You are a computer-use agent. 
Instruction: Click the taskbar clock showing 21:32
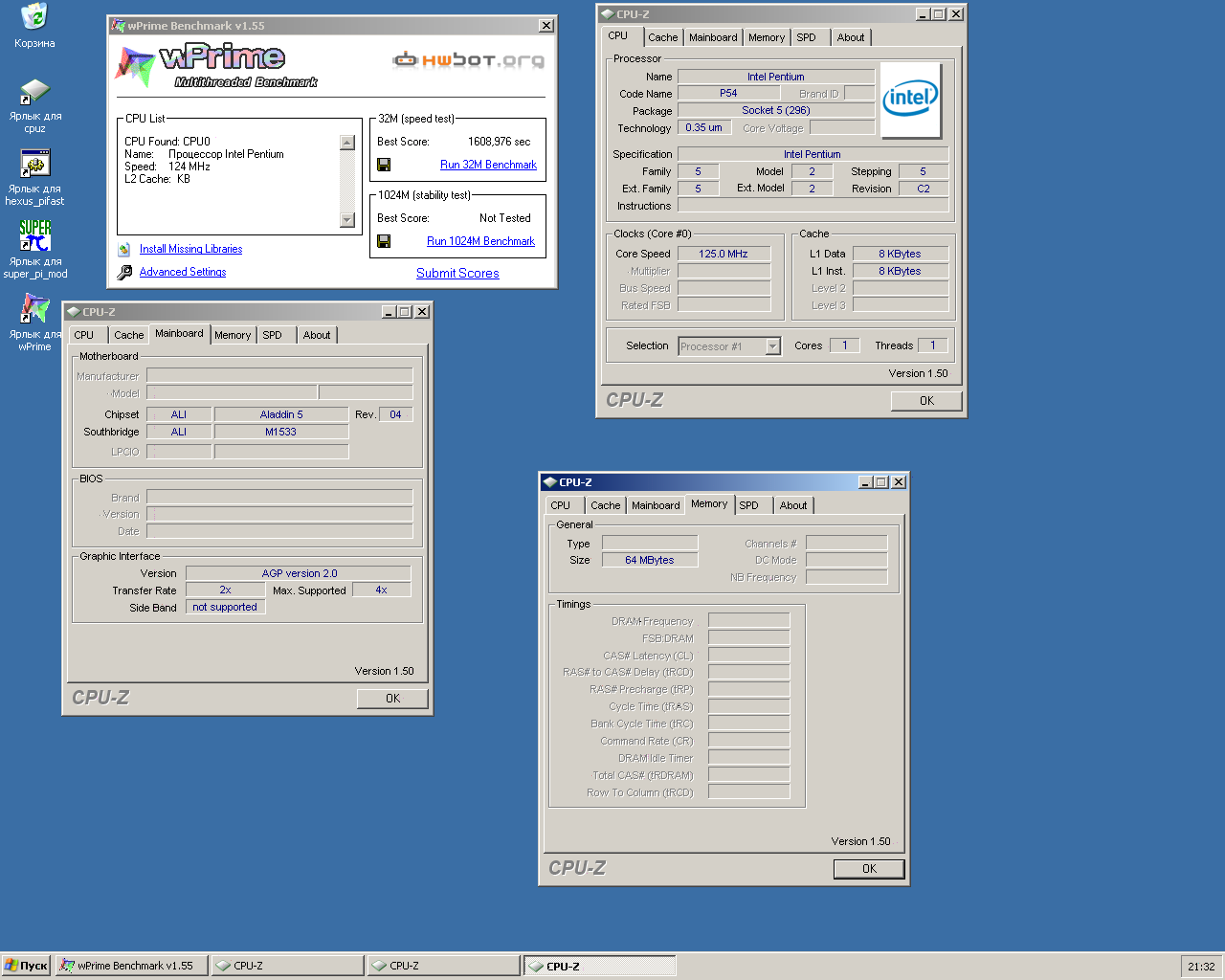[x=1201, y=967]
